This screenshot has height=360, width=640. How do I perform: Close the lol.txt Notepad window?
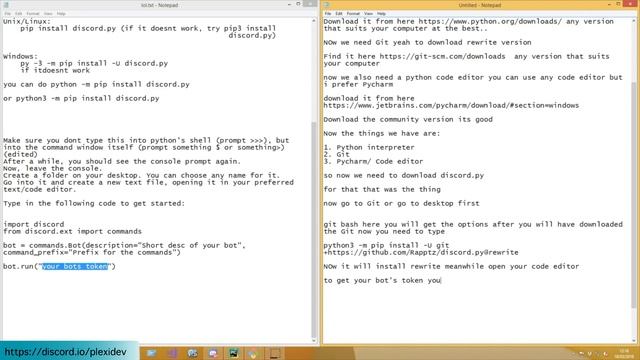310,4
